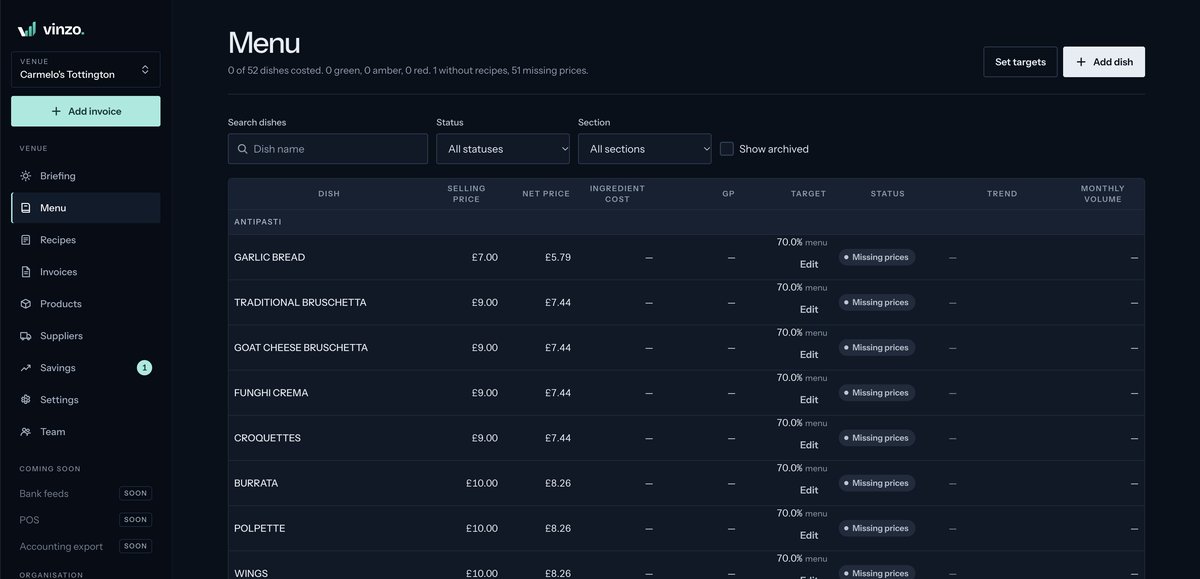Click the Invoices document icon
This screenshot has height=579, width=1200.
click(x=26, y=272)
